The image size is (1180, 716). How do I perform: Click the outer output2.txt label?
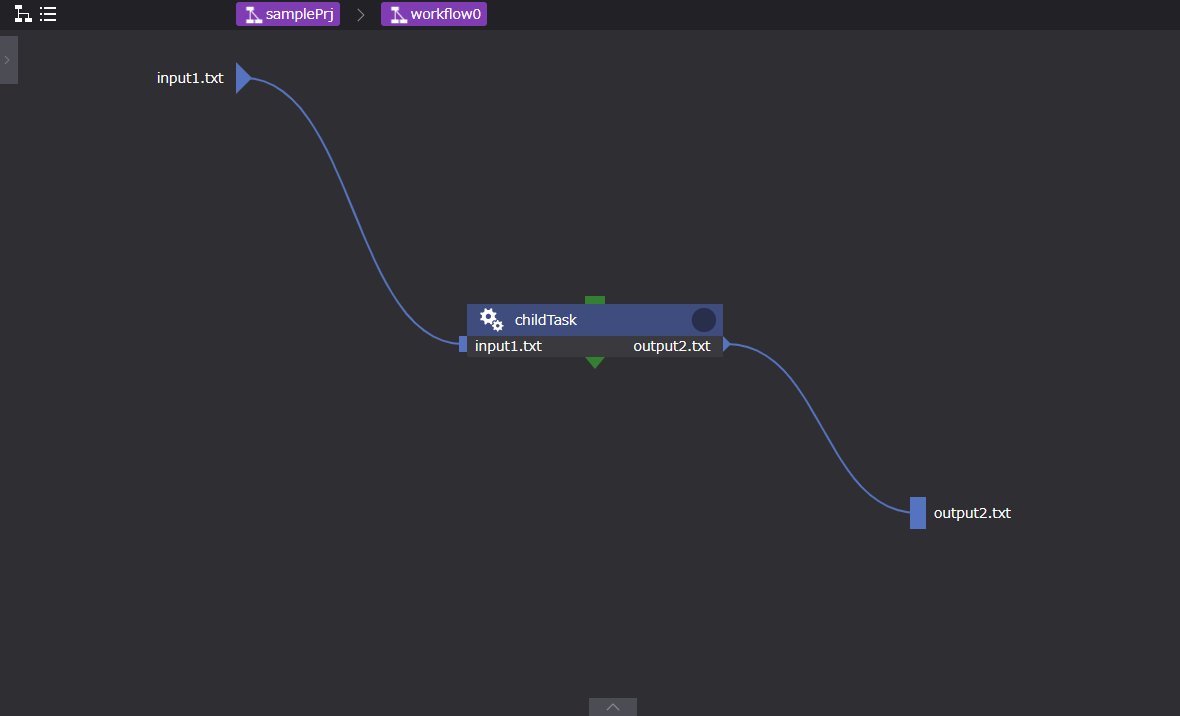[972, 513]
